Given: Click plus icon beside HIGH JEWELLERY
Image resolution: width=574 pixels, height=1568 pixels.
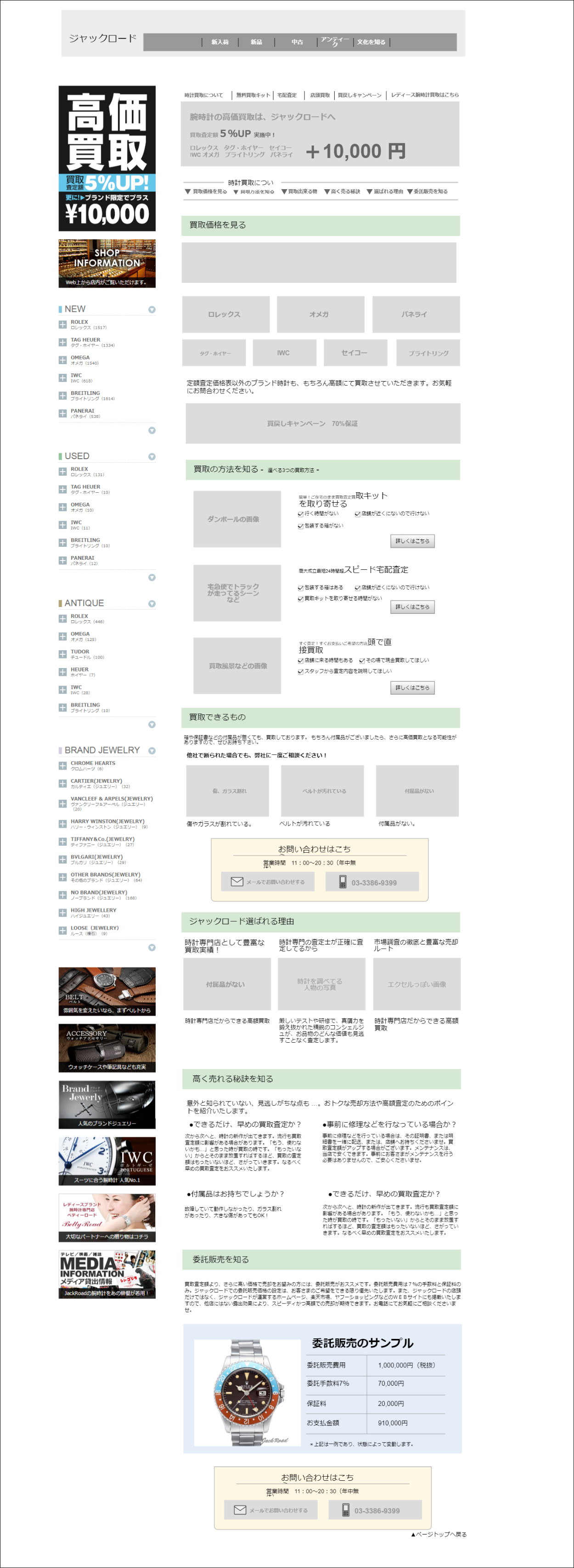Looking at the screenshot, I should [62, 913].
